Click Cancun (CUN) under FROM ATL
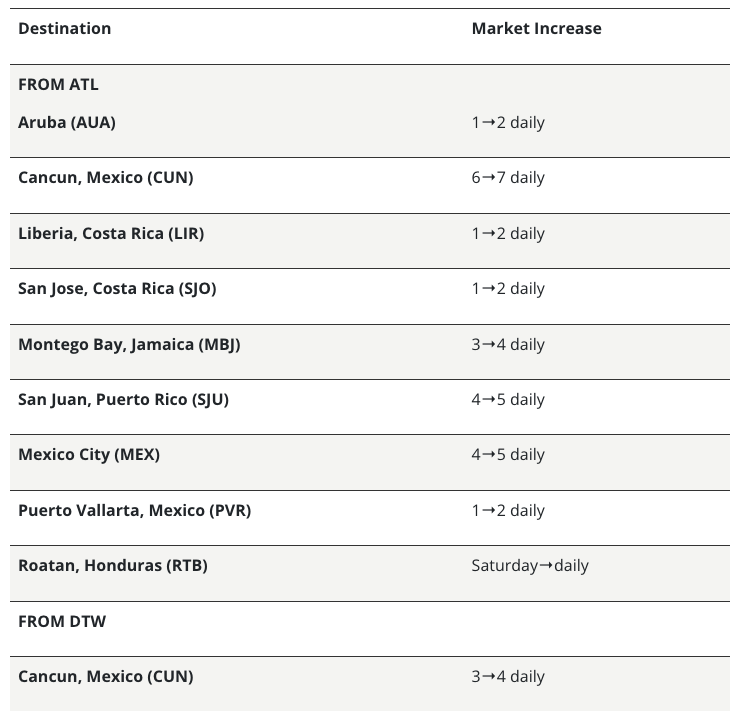The image size is (734, 719). tap(105, 178)
